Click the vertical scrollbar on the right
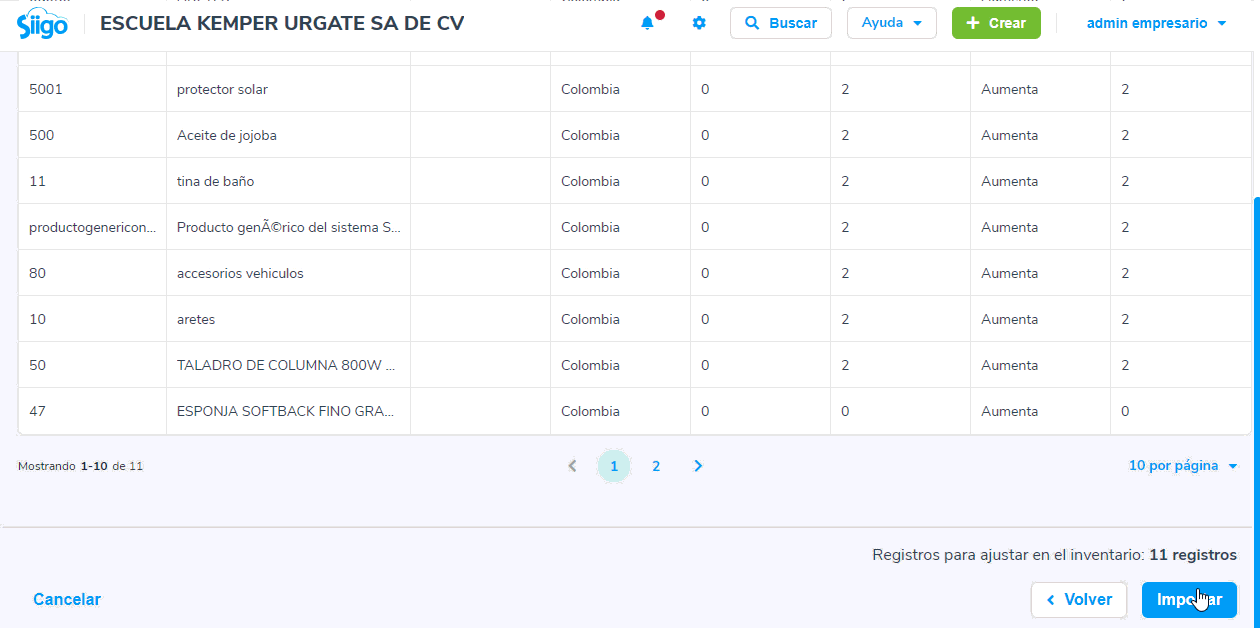Viewport: 1260px width, 628px height. pyautogui.click(x=1256, y=300)
